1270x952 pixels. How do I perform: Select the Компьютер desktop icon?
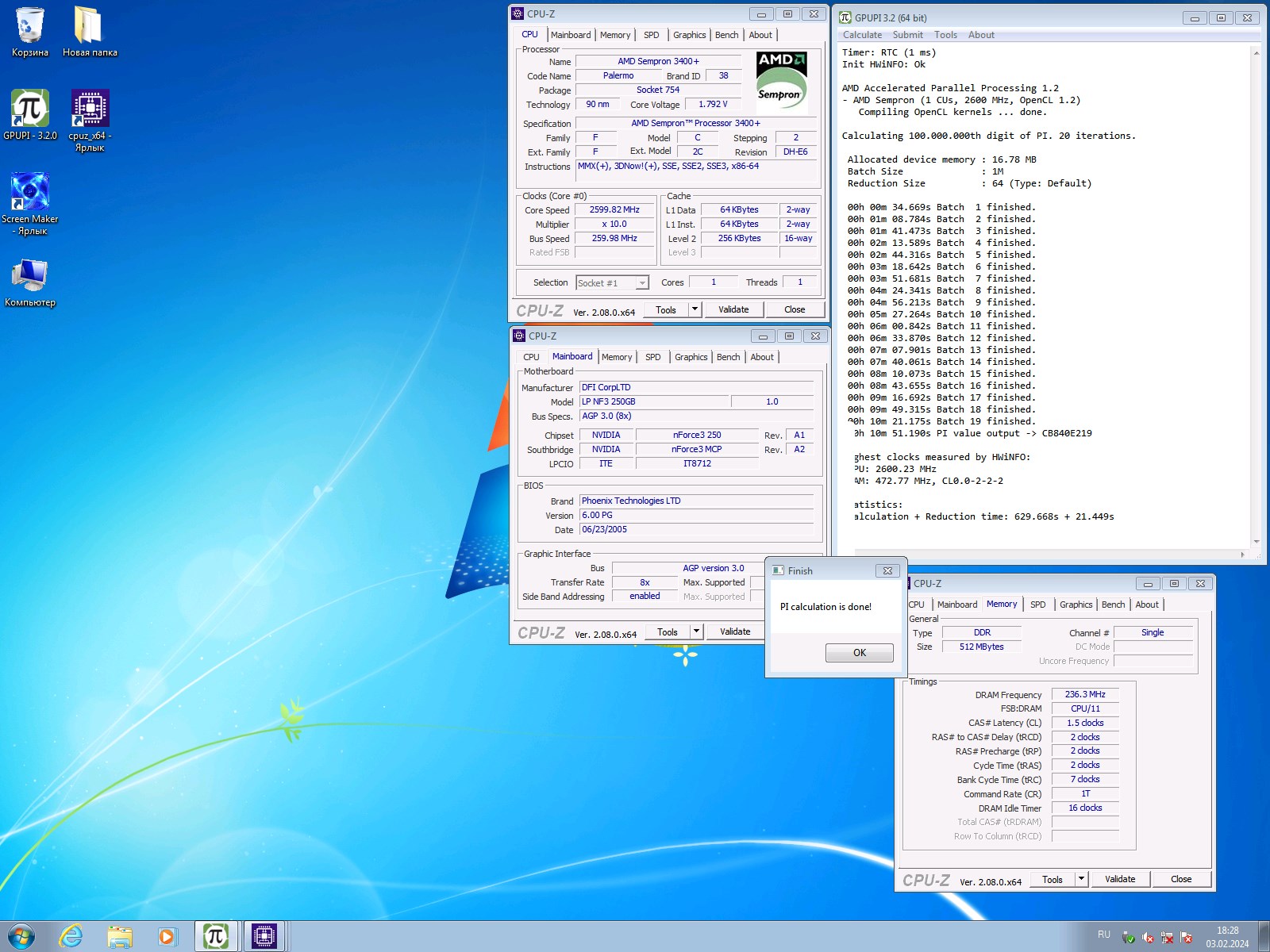pyautogui.click(x=30, y=282)
